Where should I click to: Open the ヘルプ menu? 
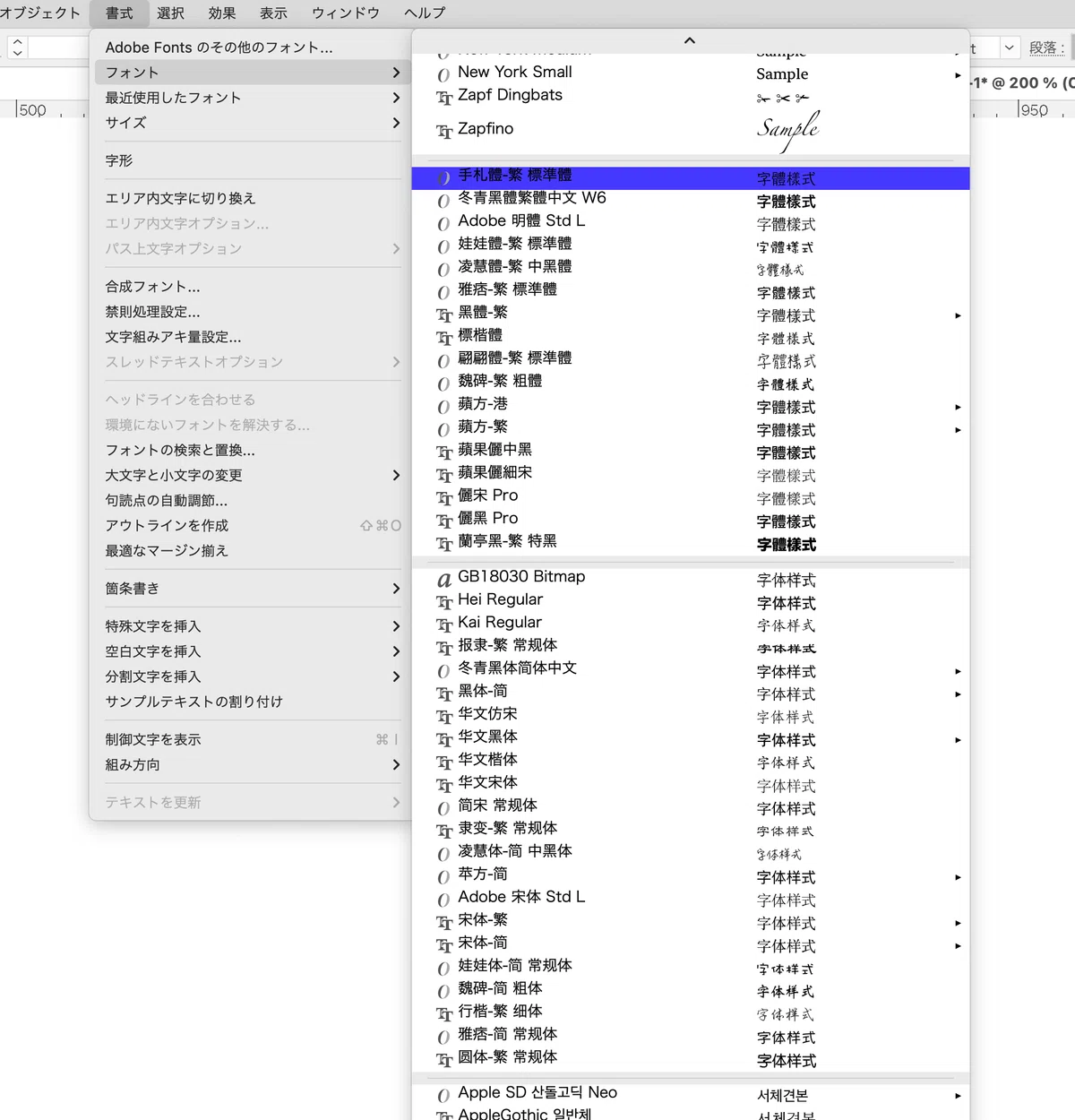tap(425, 13)
